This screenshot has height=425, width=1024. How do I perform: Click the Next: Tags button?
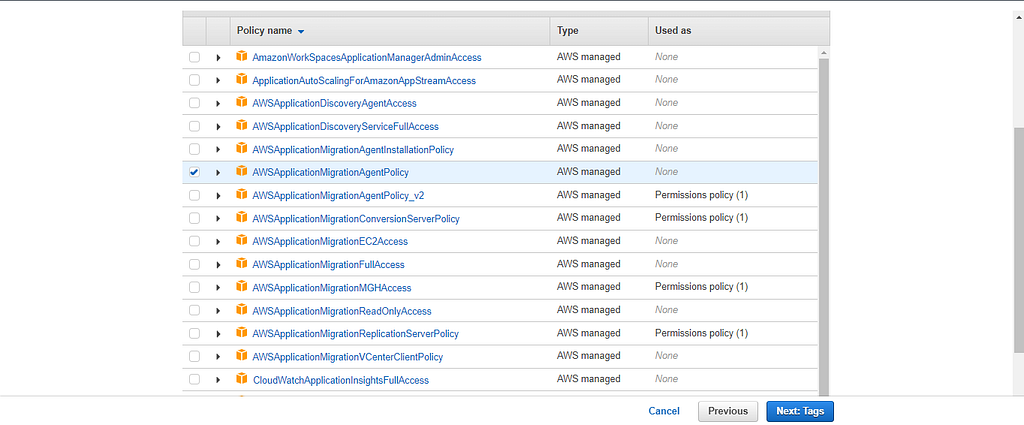pos(800,411)
